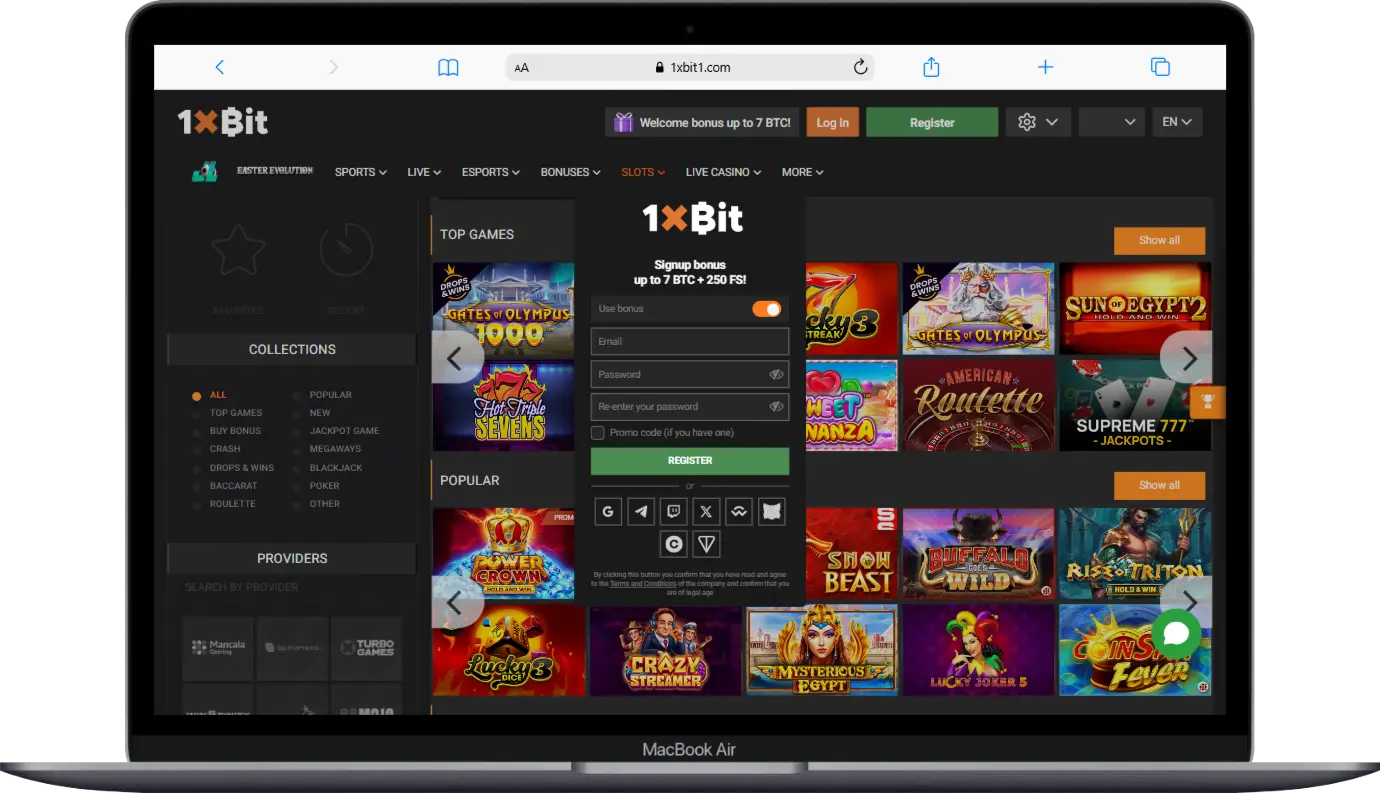The width and height of the screenshot is (1380, 793).
Task: Expand the BONUSES menu
Action: [571, 172]
